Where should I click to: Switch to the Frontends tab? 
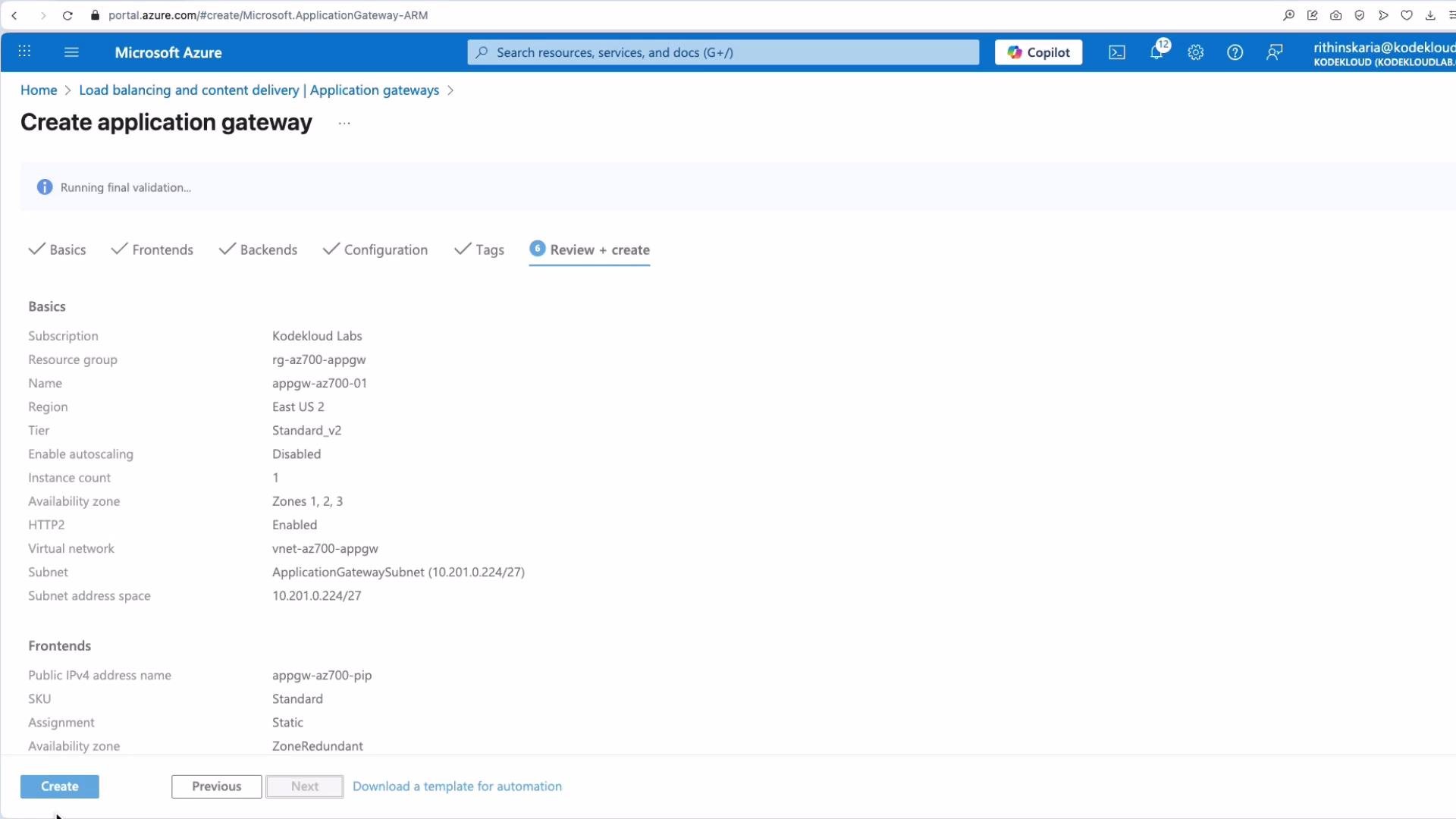152,249
